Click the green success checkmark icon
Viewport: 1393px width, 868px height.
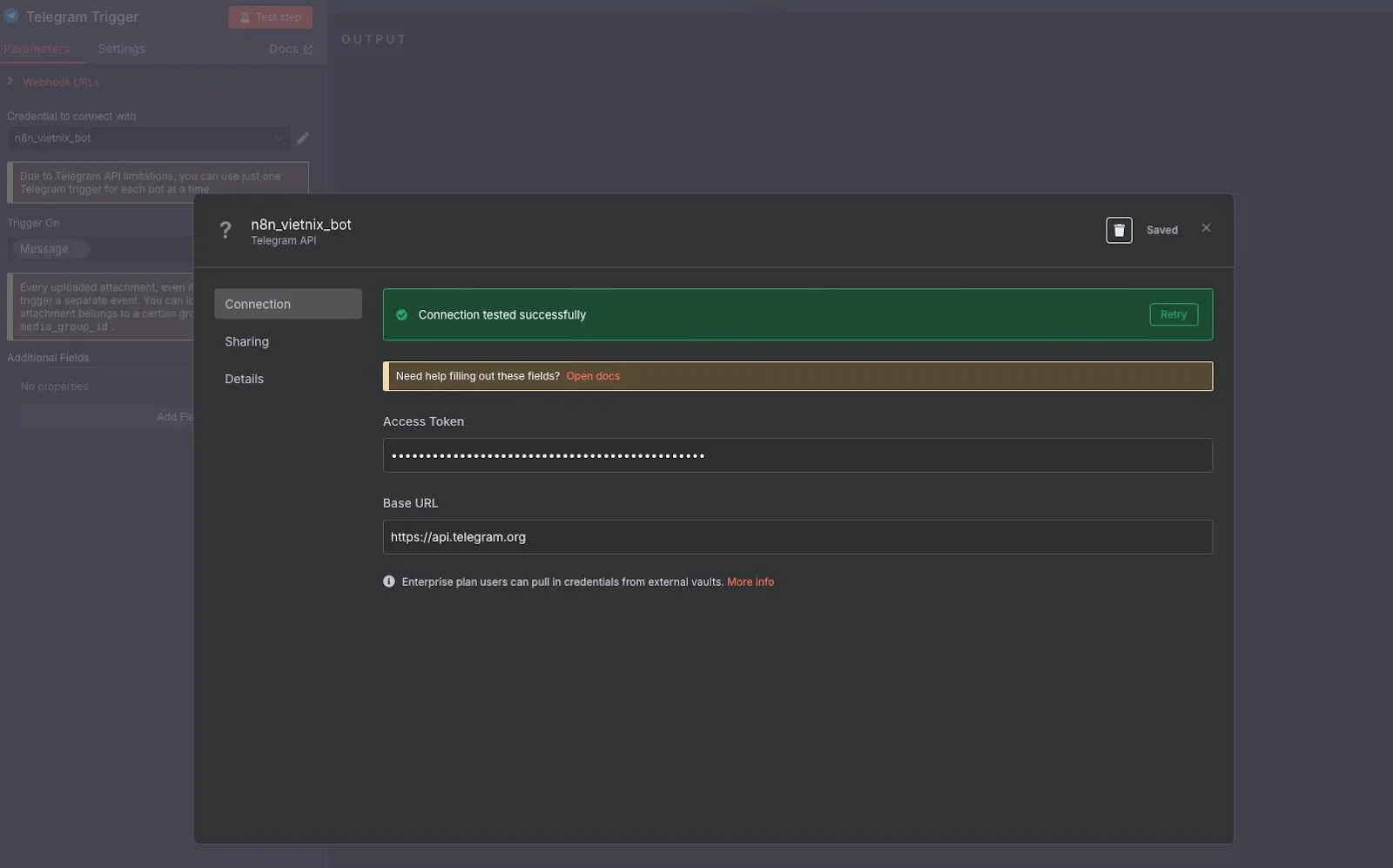click(401, 314)
